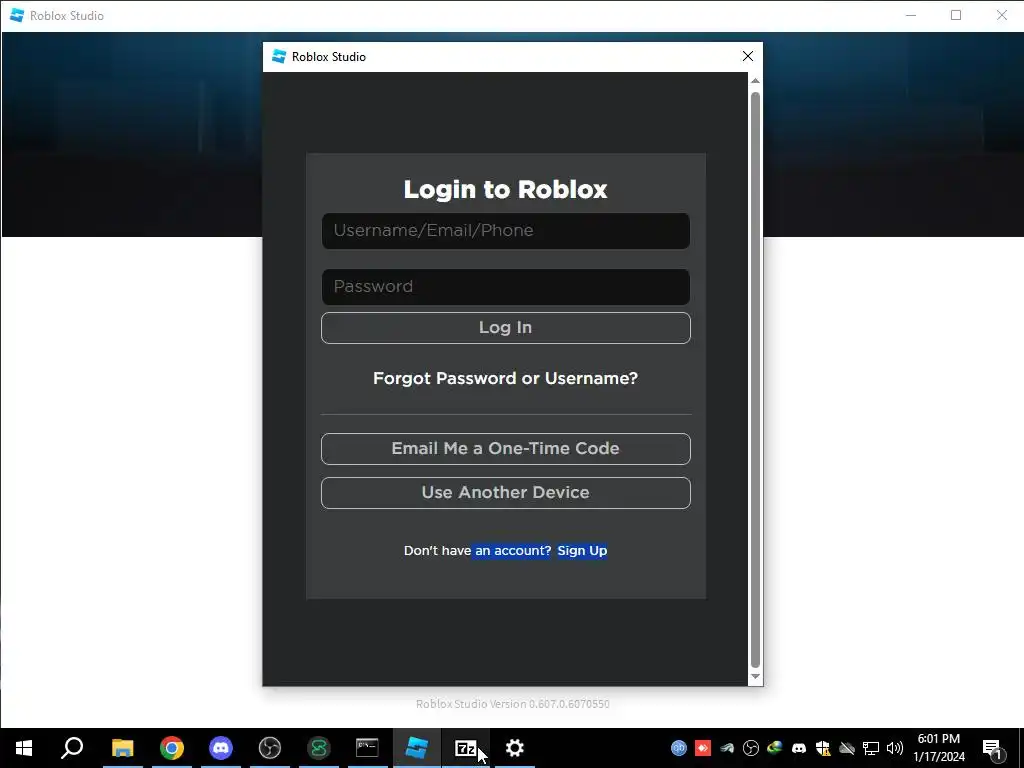Screen dimensions: 1024x768
Task: Click the login dialog vertical scrollbar thumb
Action: pos(755,379)
